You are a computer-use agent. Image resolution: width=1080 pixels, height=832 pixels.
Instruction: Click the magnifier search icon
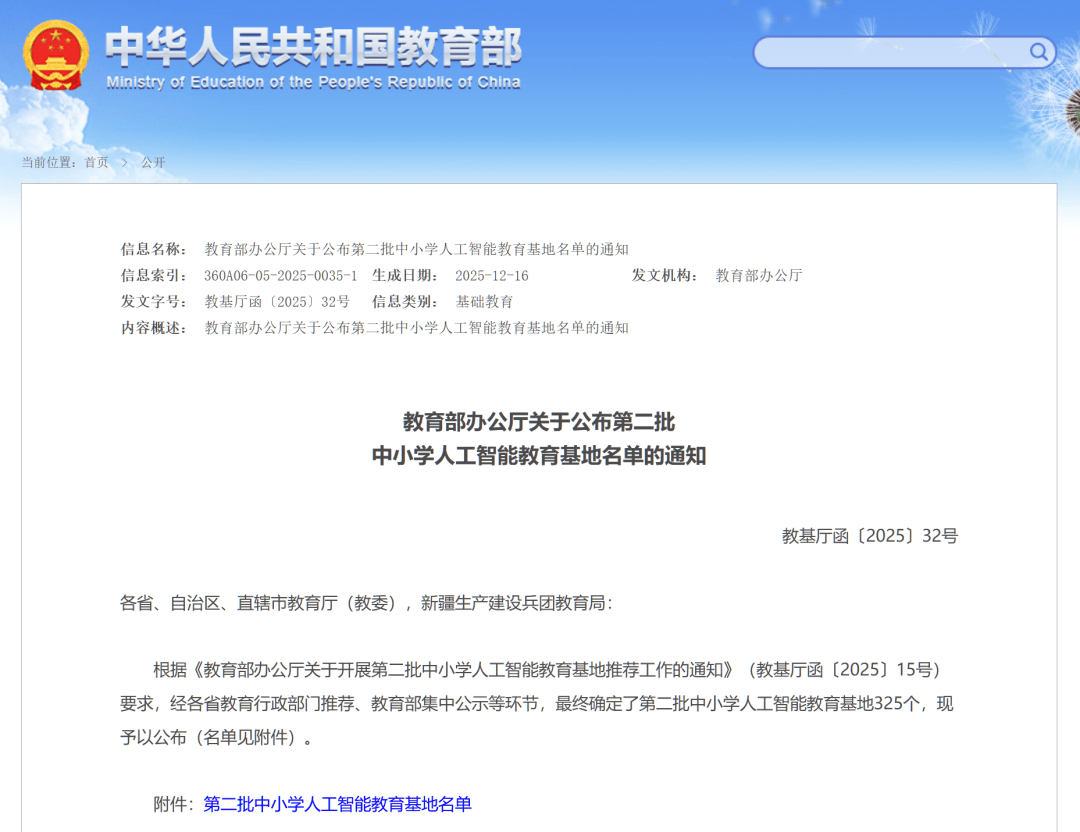(1039, 51)
